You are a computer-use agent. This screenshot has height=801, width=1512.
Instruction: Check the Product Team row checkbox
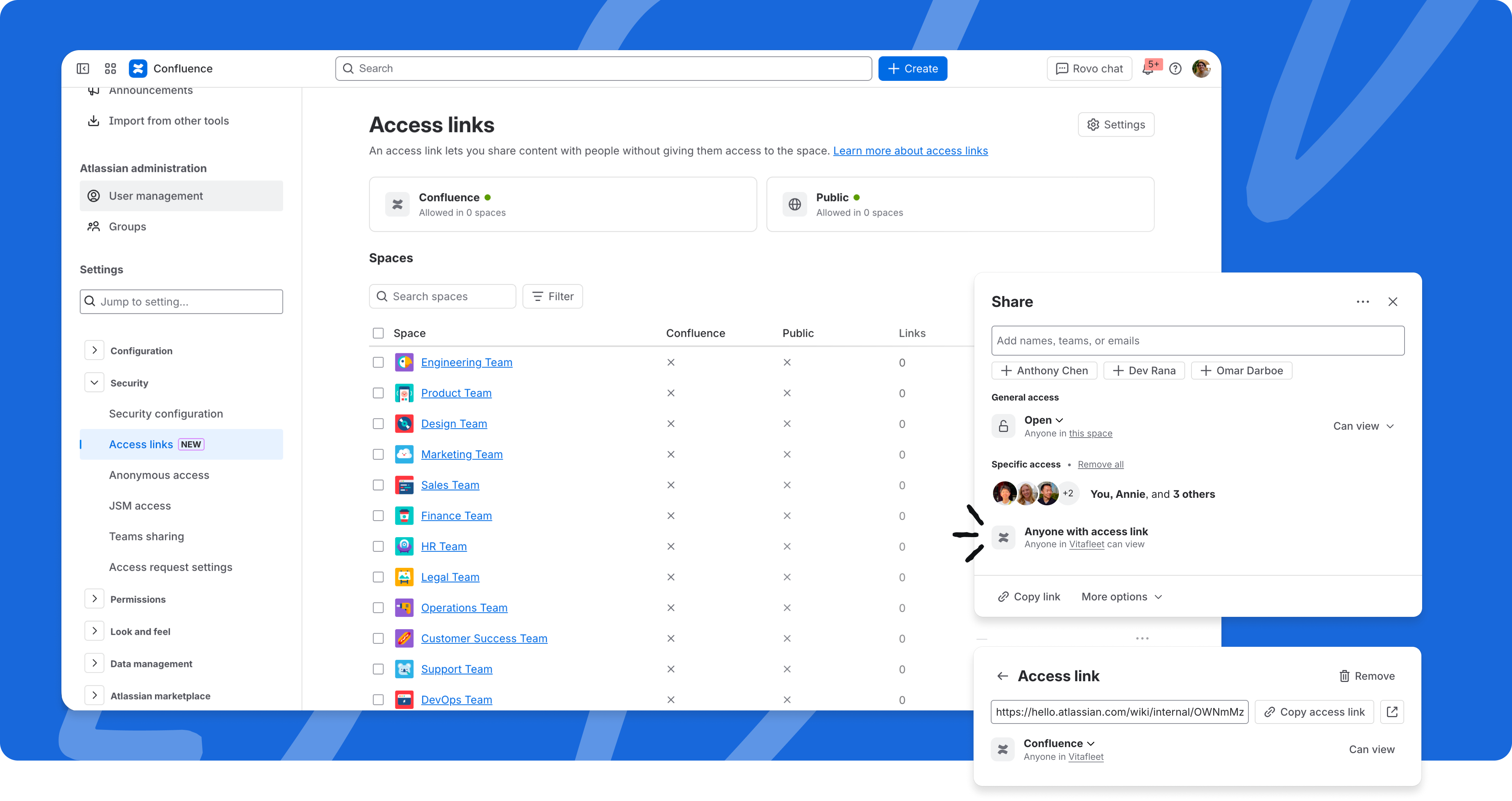[378, 393]
